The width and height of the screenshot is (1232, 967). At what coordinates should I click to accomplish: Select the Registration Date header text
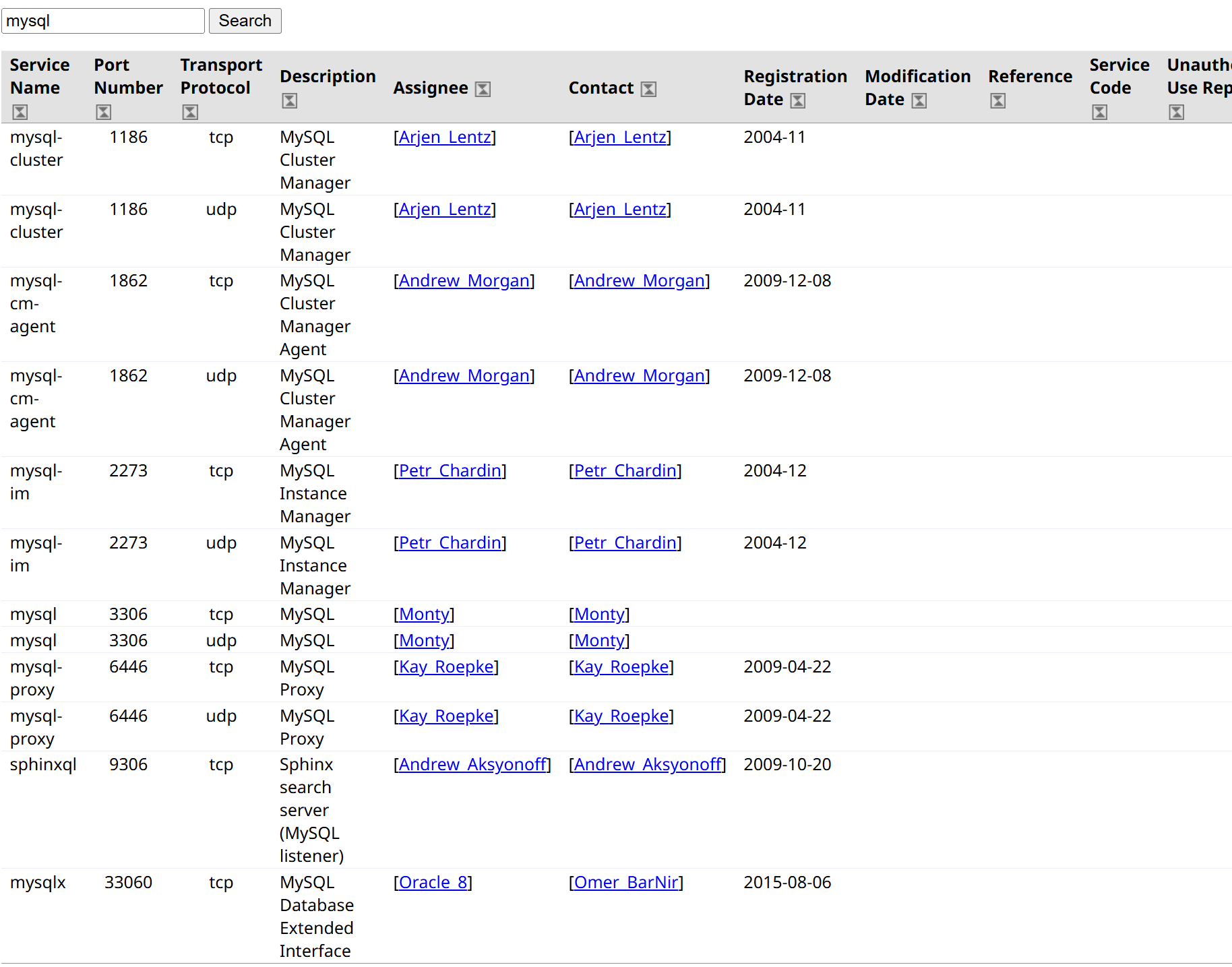pyautogui.click(x=795, y=88)
